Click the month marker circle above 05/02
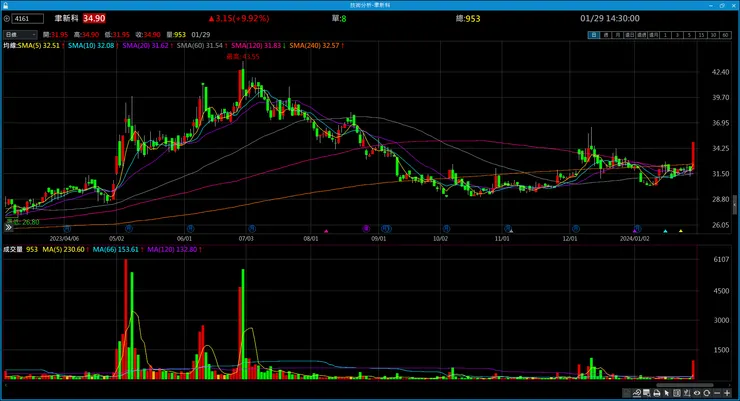740x401 pixels. 128,229
